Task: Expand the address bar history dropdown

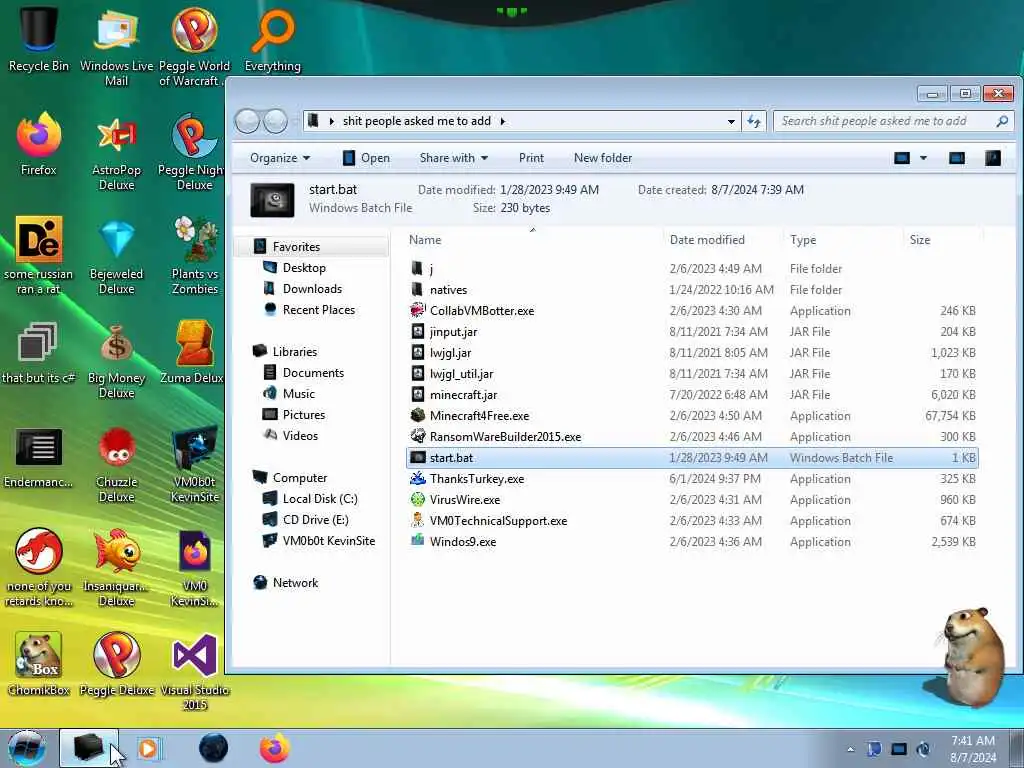Action: [x=731, y=121]
